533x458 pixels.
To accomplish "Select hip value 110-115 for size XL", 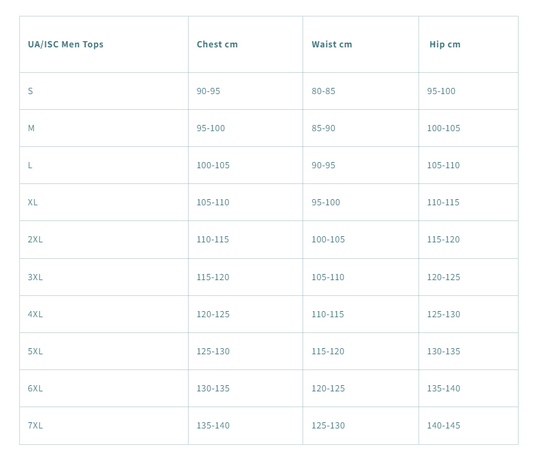I will click(443, 202).
